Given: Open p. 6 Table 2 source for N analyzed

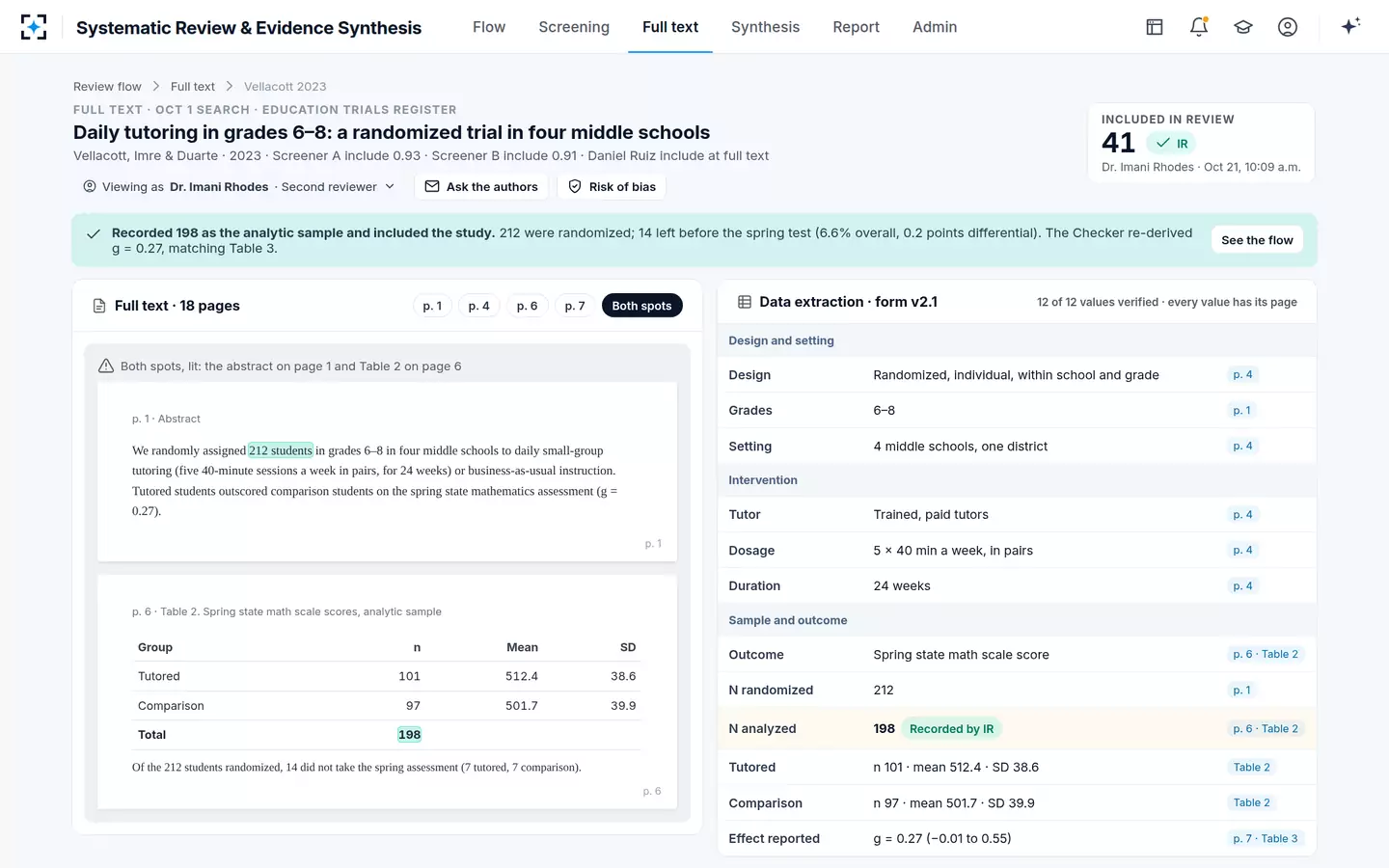Looking at the screenshot, I should point(1266,728).
